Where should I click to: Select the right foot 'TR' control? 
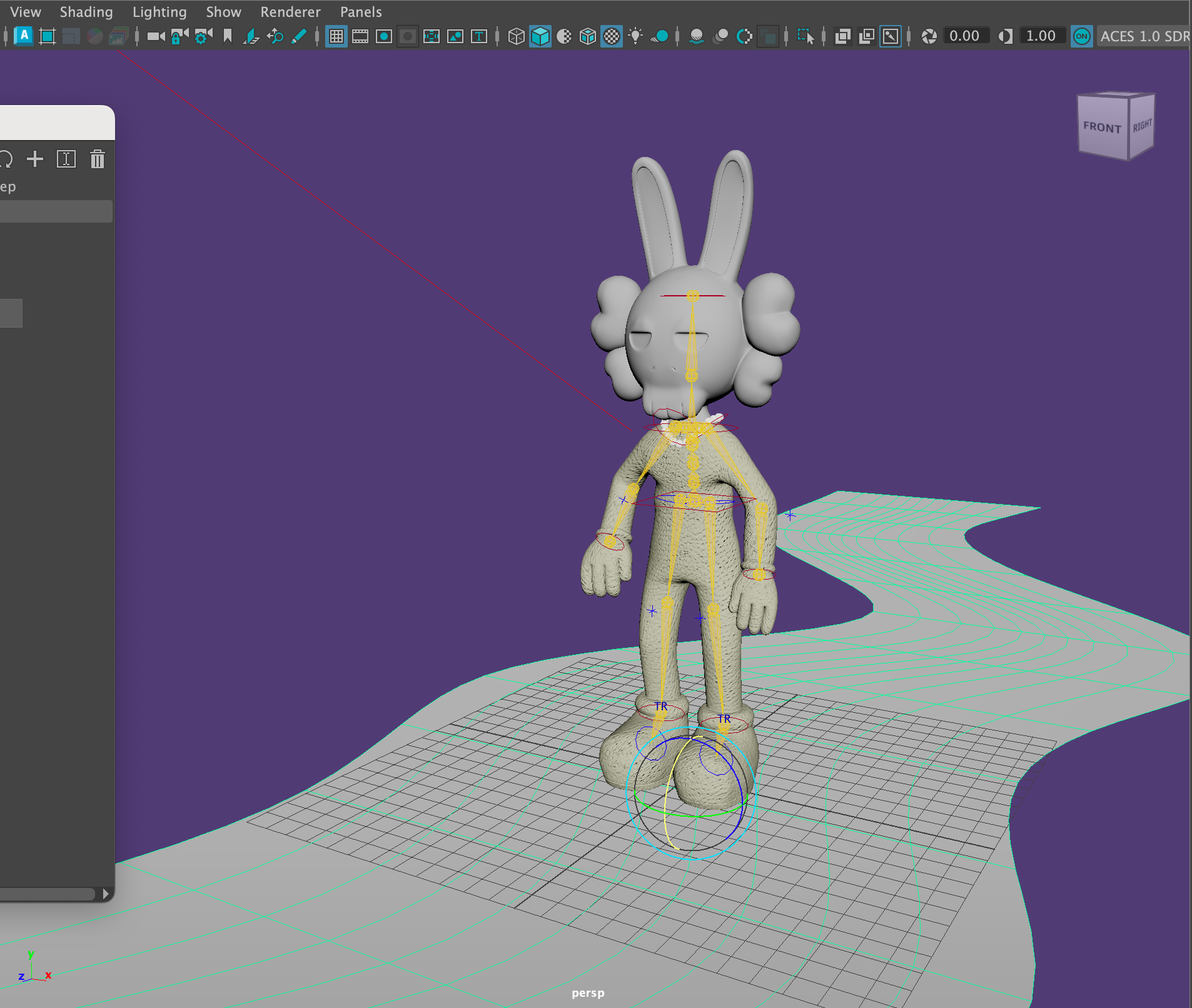(724, 719)
